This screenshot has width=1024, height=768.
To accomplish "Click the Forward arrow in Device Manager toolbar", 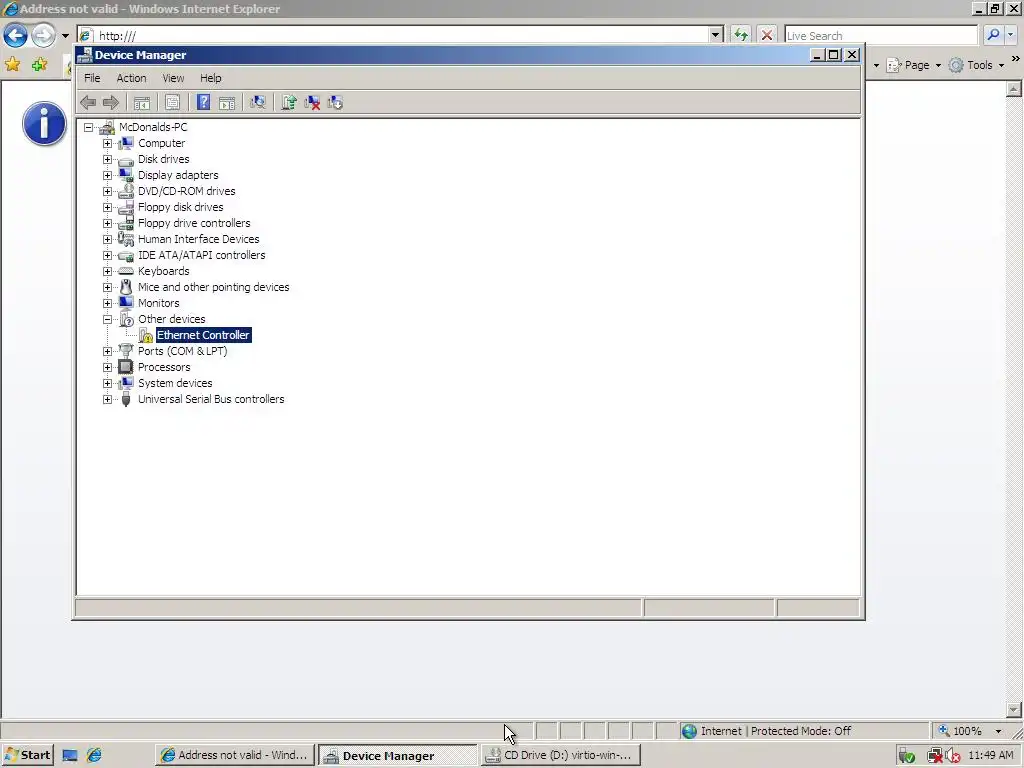I will 111,103.
